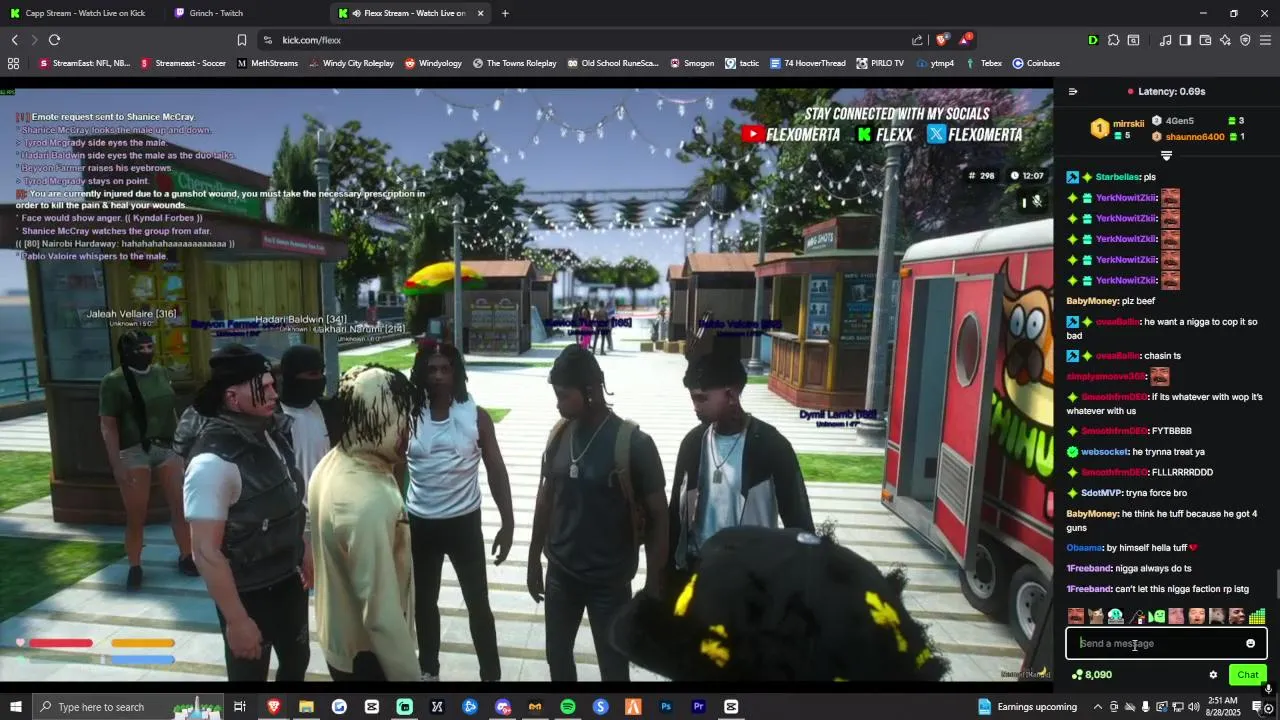Screen dimensions: 1280x720
Task: Click the music note playlist icon
Action: [x=1165, y=40]
